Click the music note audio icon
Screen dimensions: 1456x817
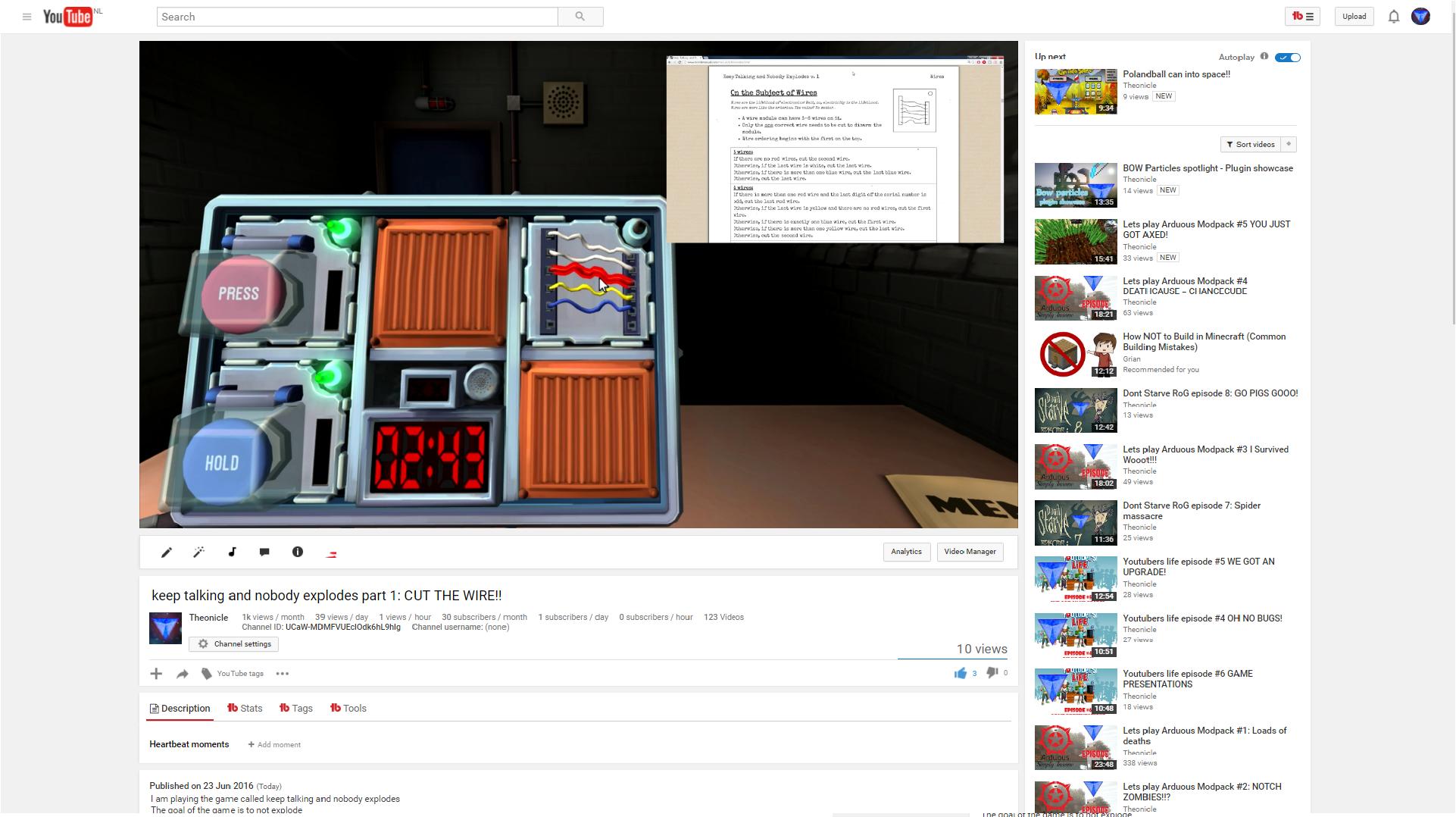pyautogui.click(x=232, y=552)
